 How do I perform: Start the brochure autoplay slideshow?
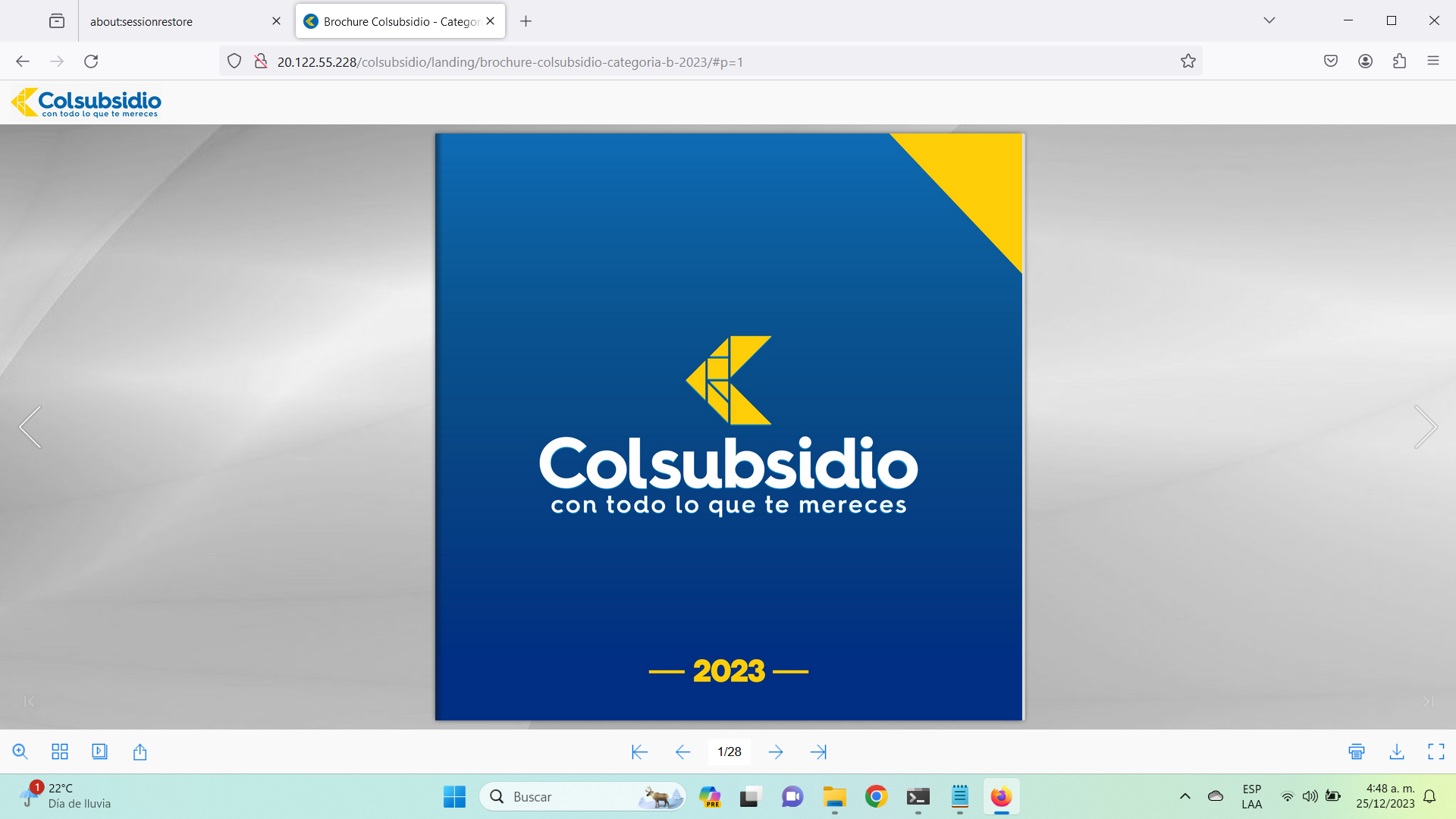99,752
